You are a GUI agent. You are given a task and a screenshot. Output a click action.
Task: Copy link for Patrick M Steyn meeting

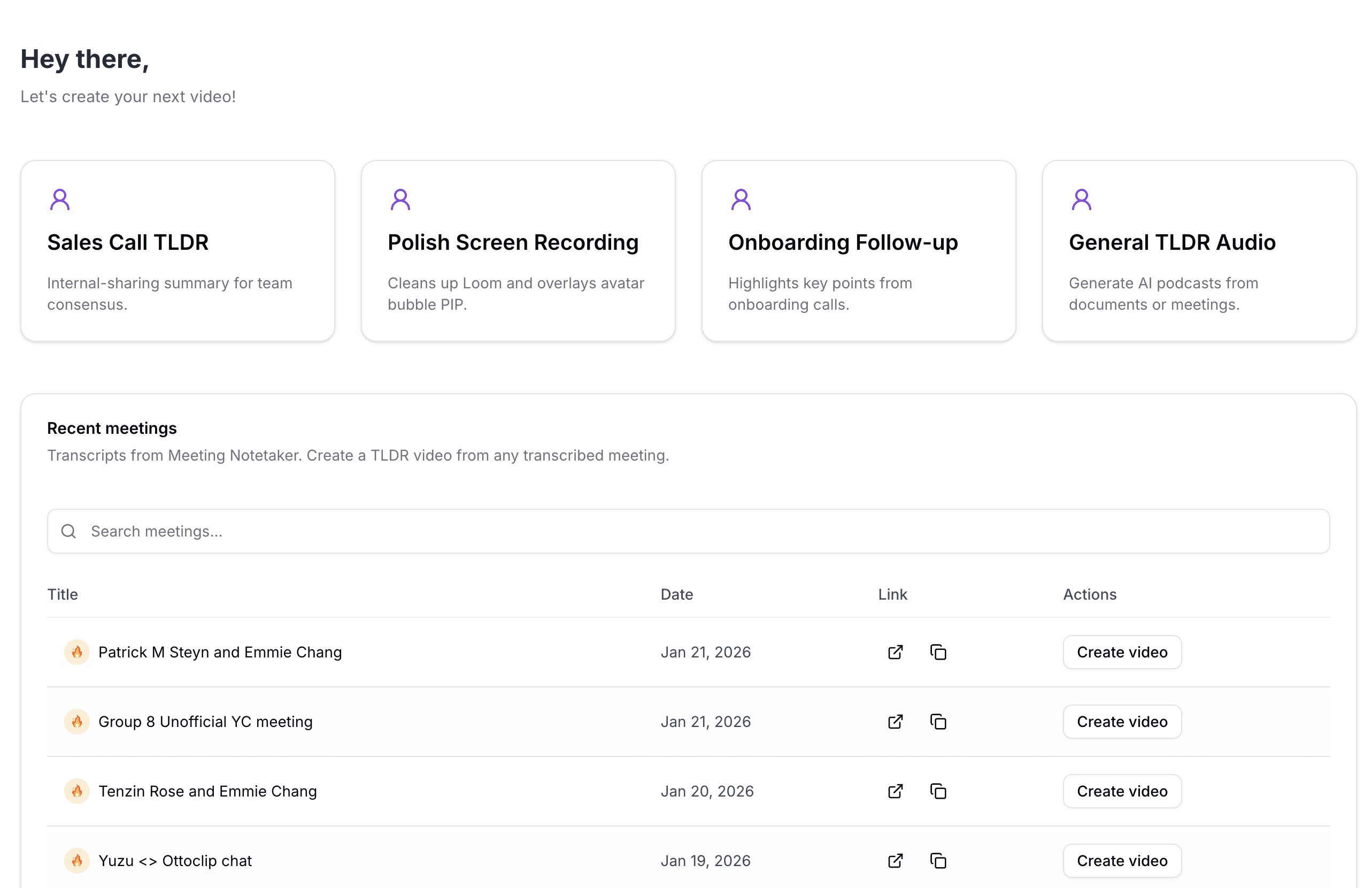click(x=937, y=652)
